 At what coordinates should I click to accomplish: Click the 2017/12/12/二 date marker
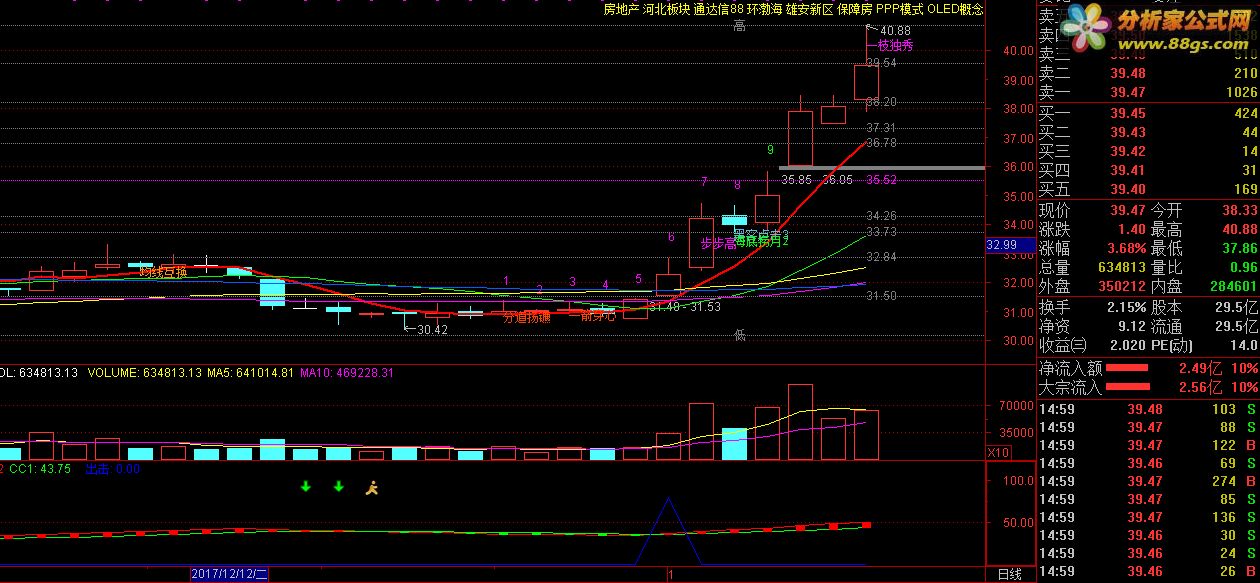tap(230, 574)
